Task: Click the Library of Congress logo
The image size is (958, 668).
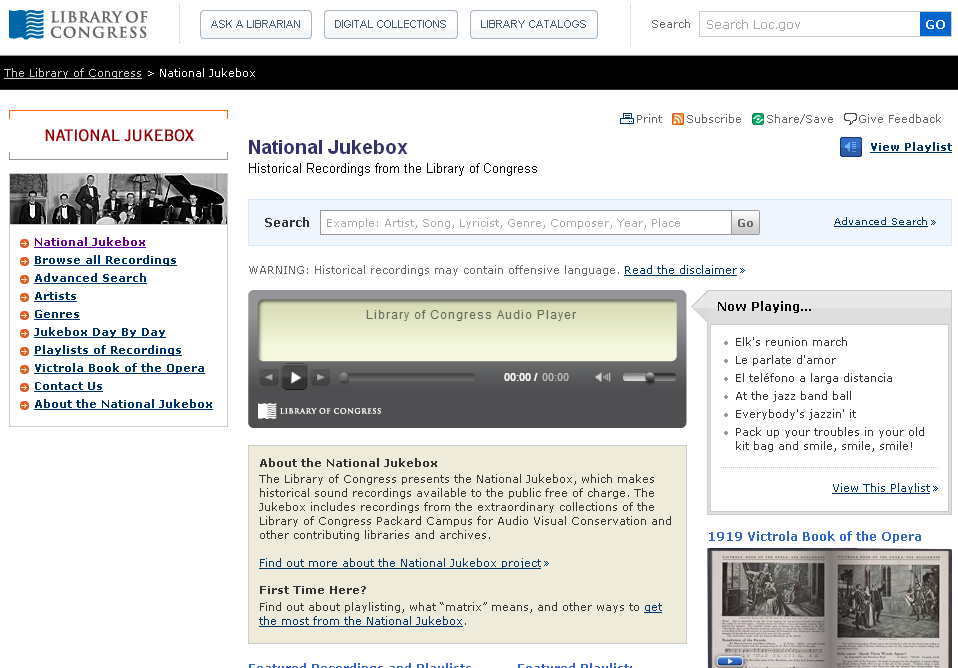Action: (78, 24)
